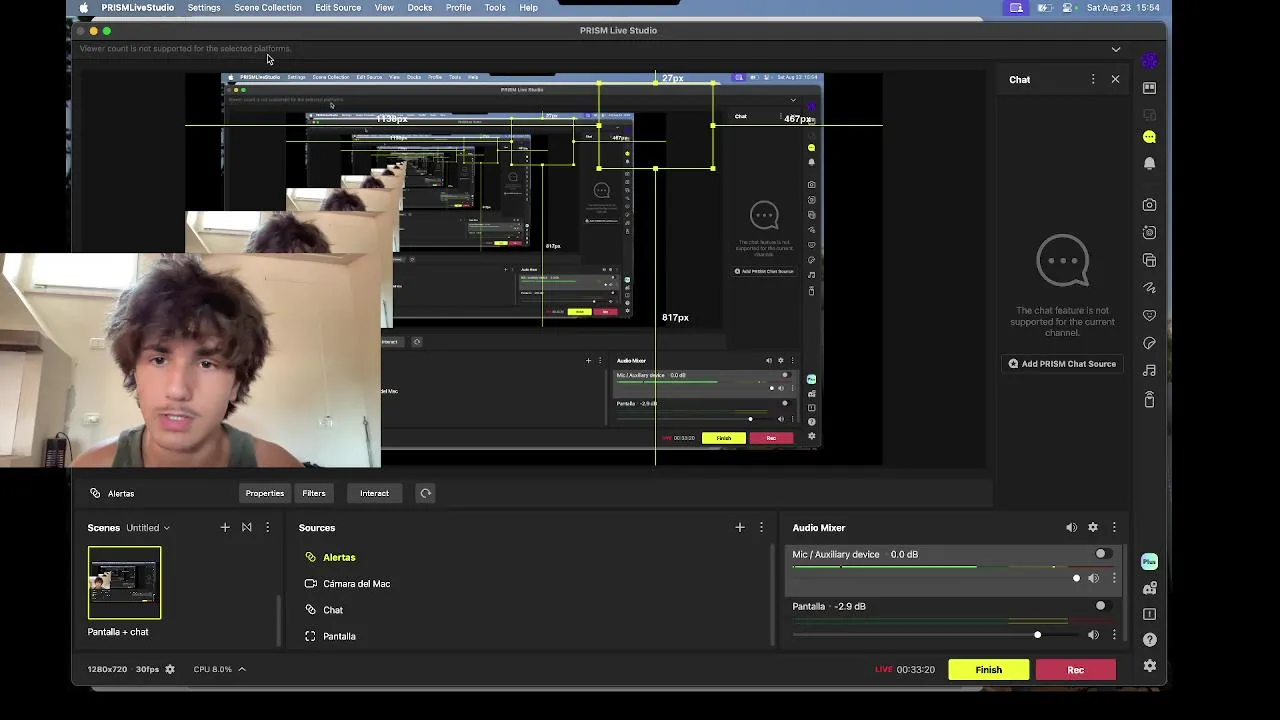Image resolution: width=1280 pixels, height=720 pixels.
Task: Open the settings gear at sidebar bottom
Action: pyautogui.click(x=1149, y=666)
